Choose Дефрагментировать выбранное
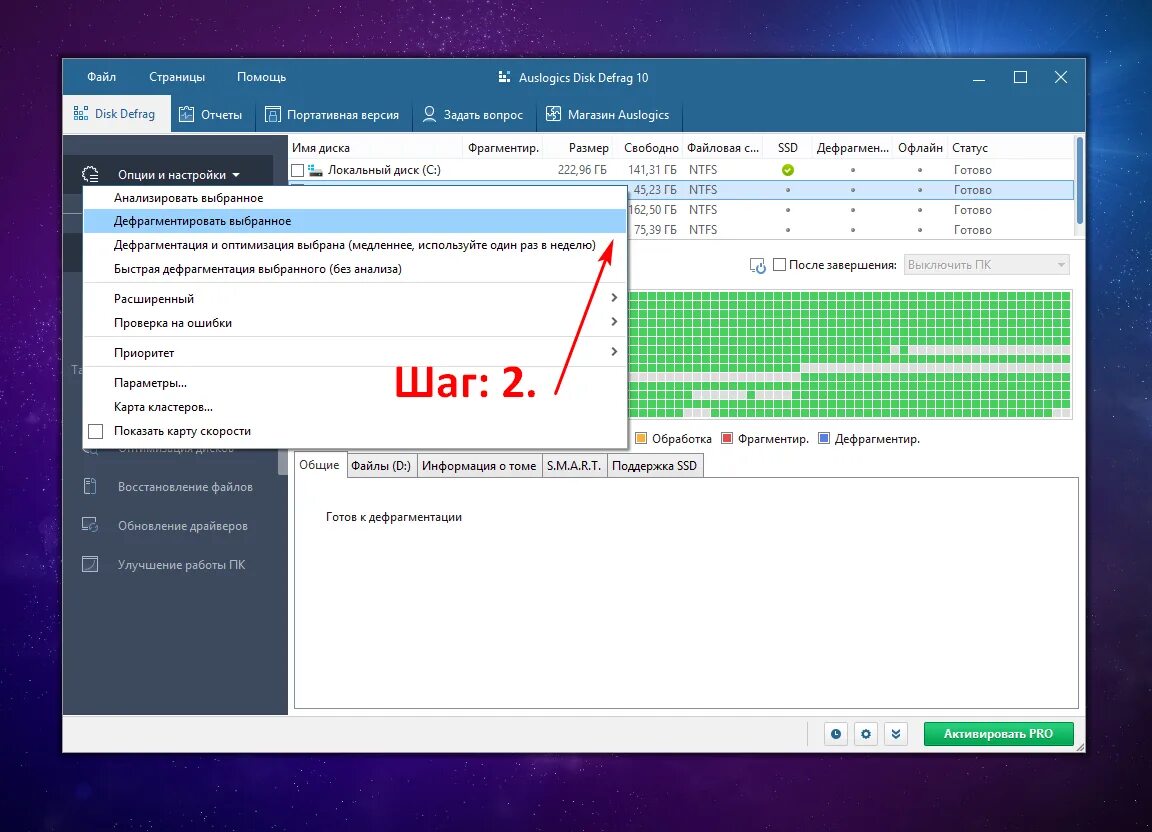This screenshot has height=832, width=1152. coord(355,221)
